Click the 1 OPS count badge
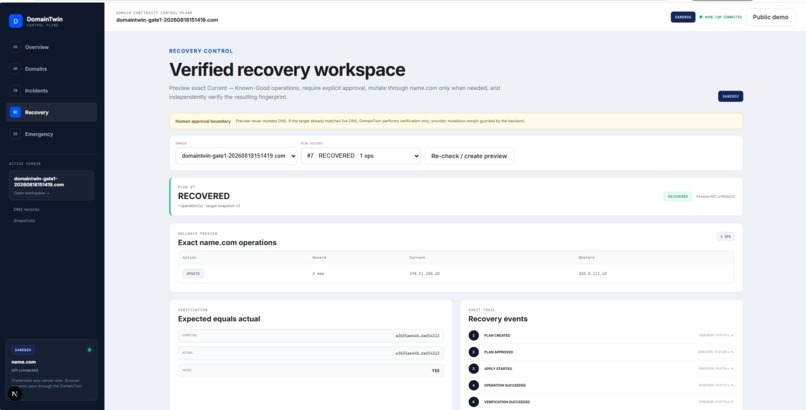Viewport: 806px width, 410px height. (x=726, y=237)
